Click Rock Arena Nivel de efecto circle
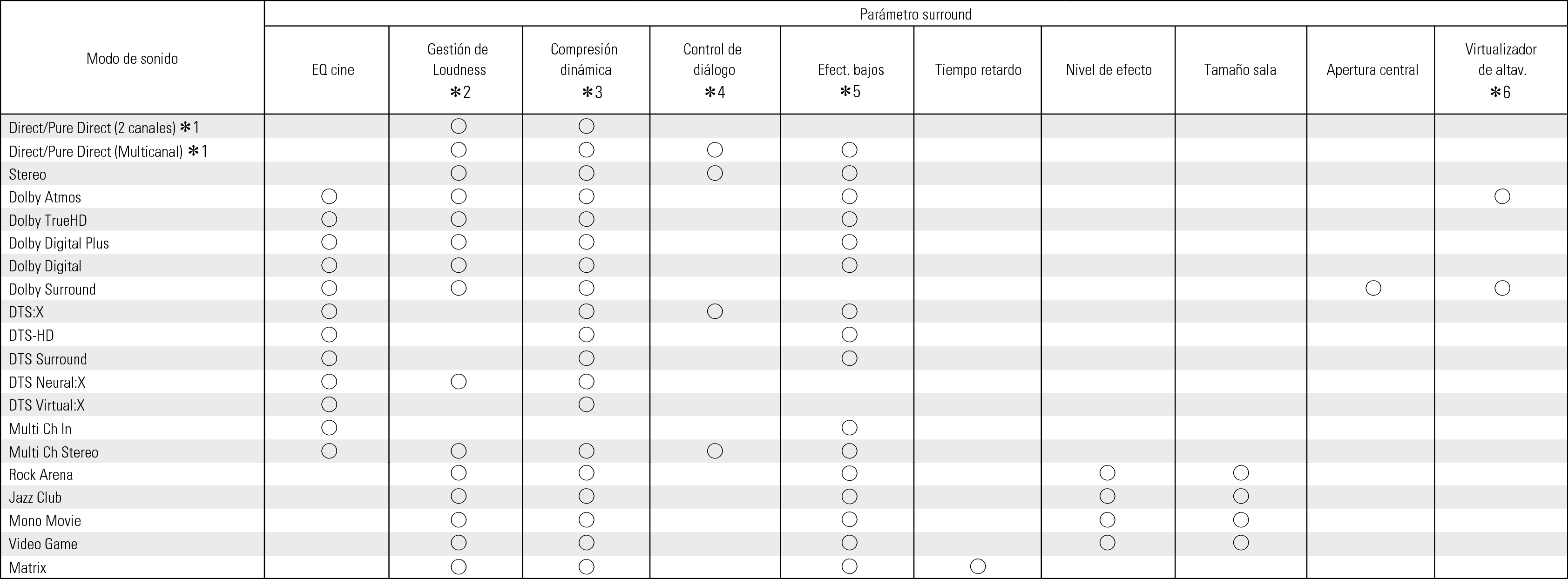The height and width of the screenshot is (579, 1568). (x=1107, y=473)
